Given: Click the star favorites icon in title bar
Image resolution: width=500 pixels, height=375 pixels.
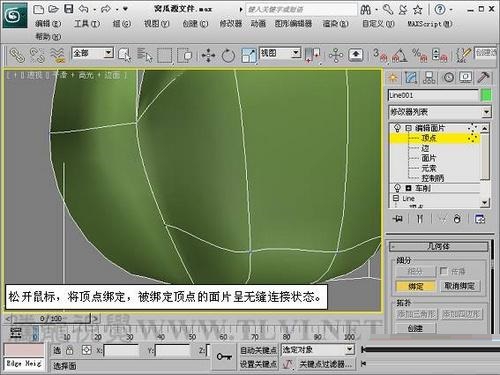Looking at the screenshot, I should coord(418,10).
